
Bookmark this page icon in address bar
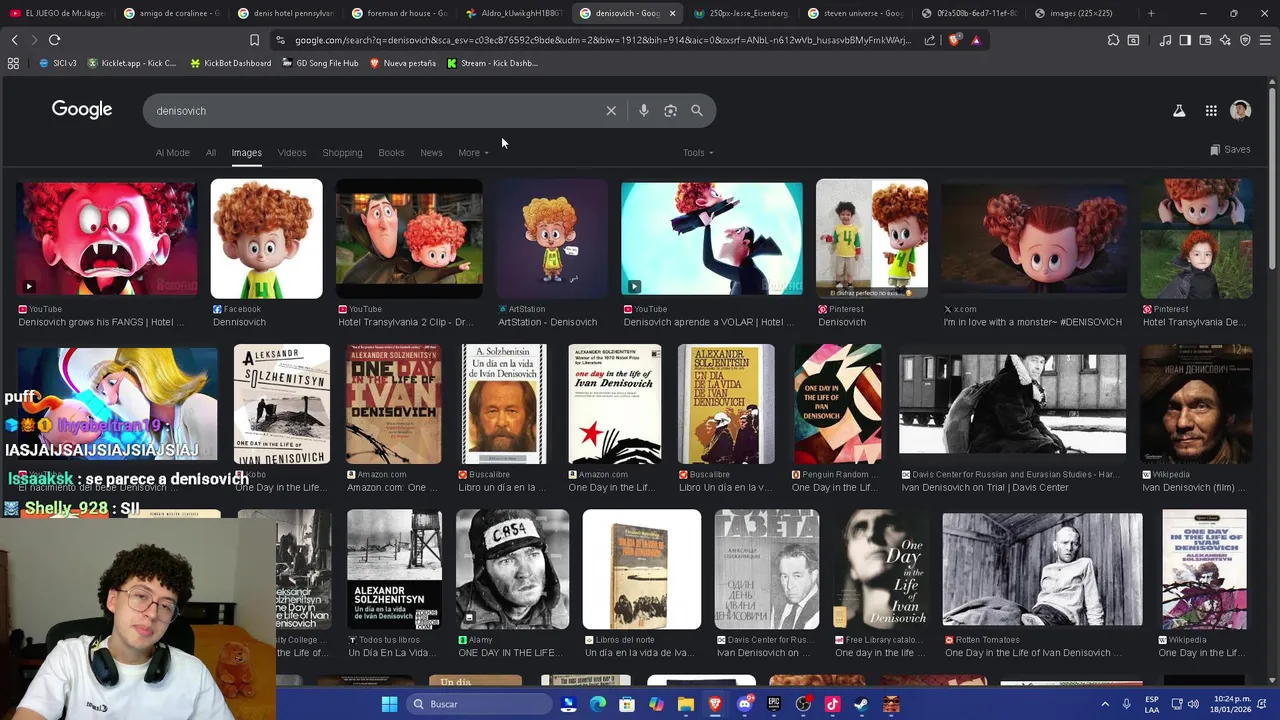coord(254,40)
